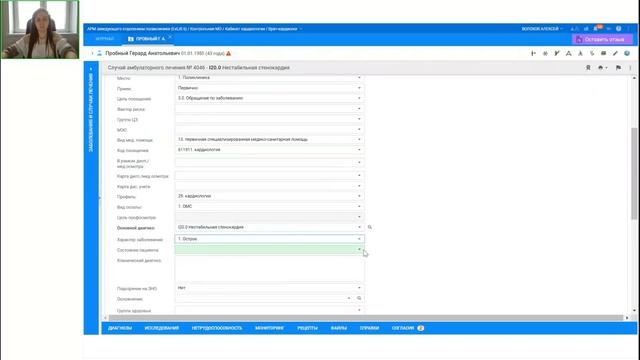Image resolution: width=640 pixels, height=360 pixels.
Task: Click the vertical scrollbar of the form
Action: pos(634,173)
